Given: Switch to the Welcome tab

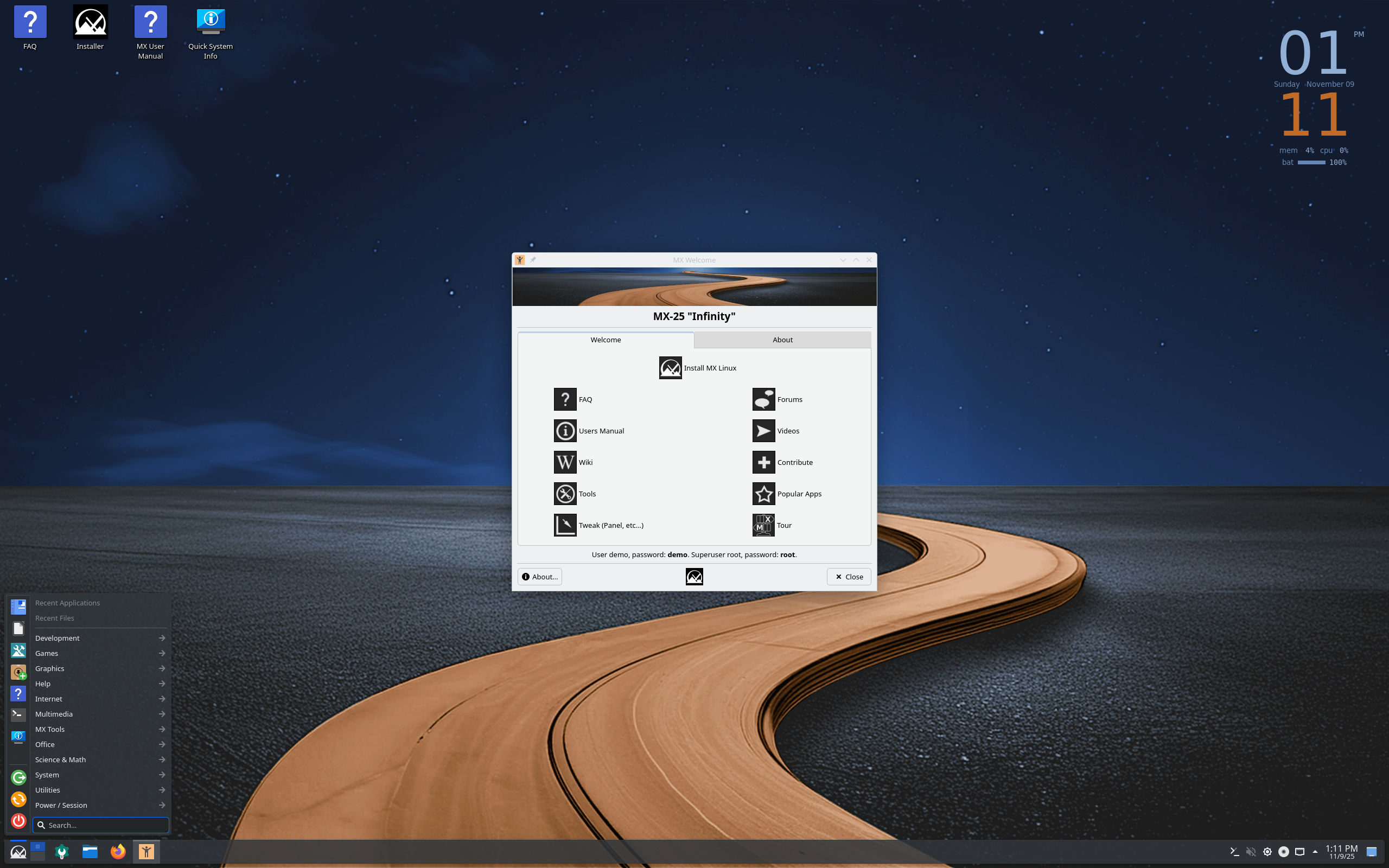Looking at the screenshot, I should (606, 340).
